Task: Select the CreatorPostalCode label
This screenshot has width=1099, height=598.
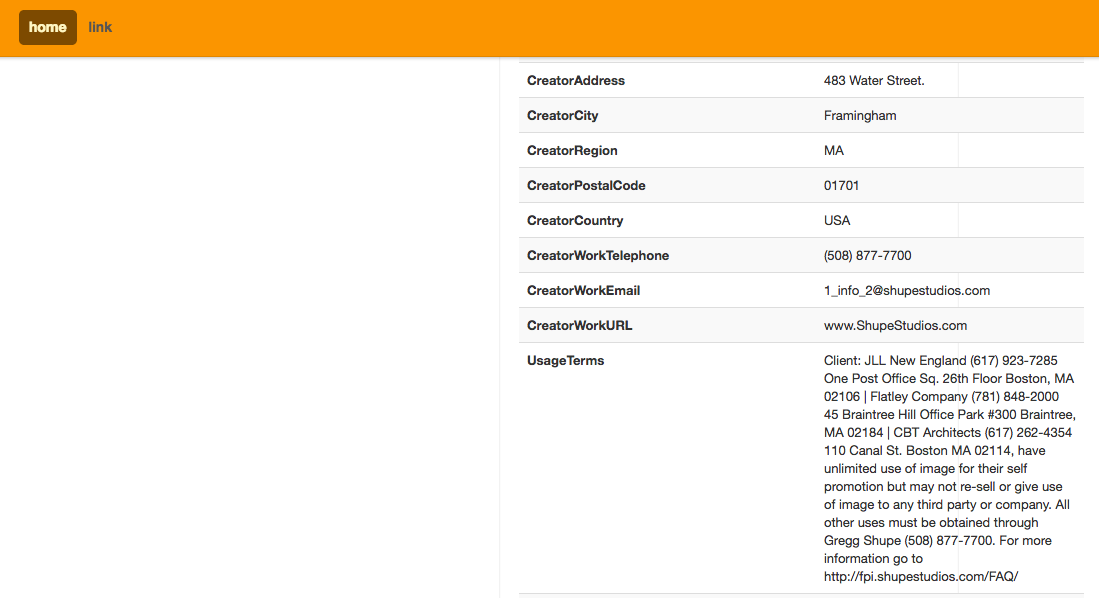Action: pos(586,186)
